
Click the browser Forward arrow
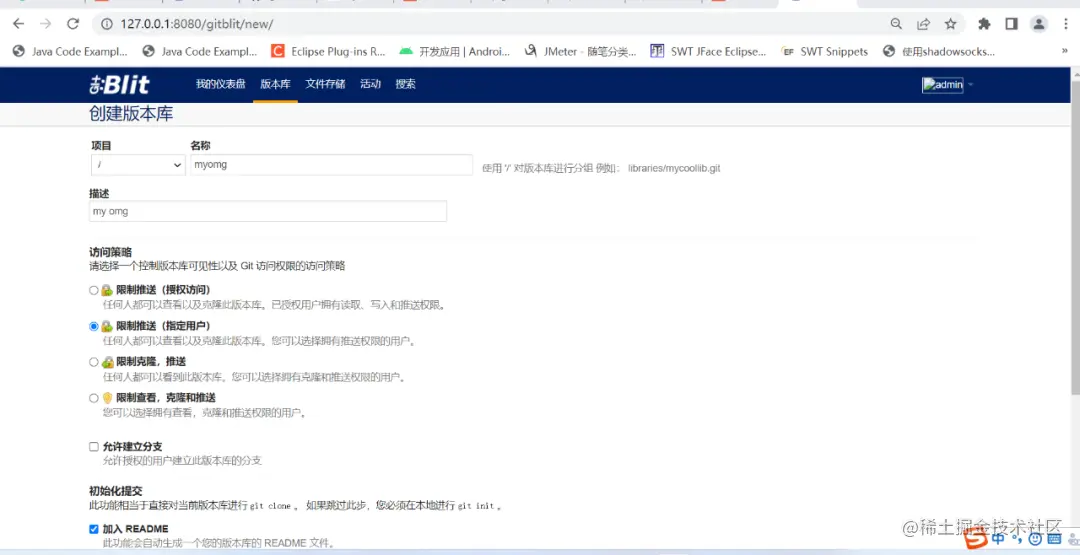coord(45,24)
